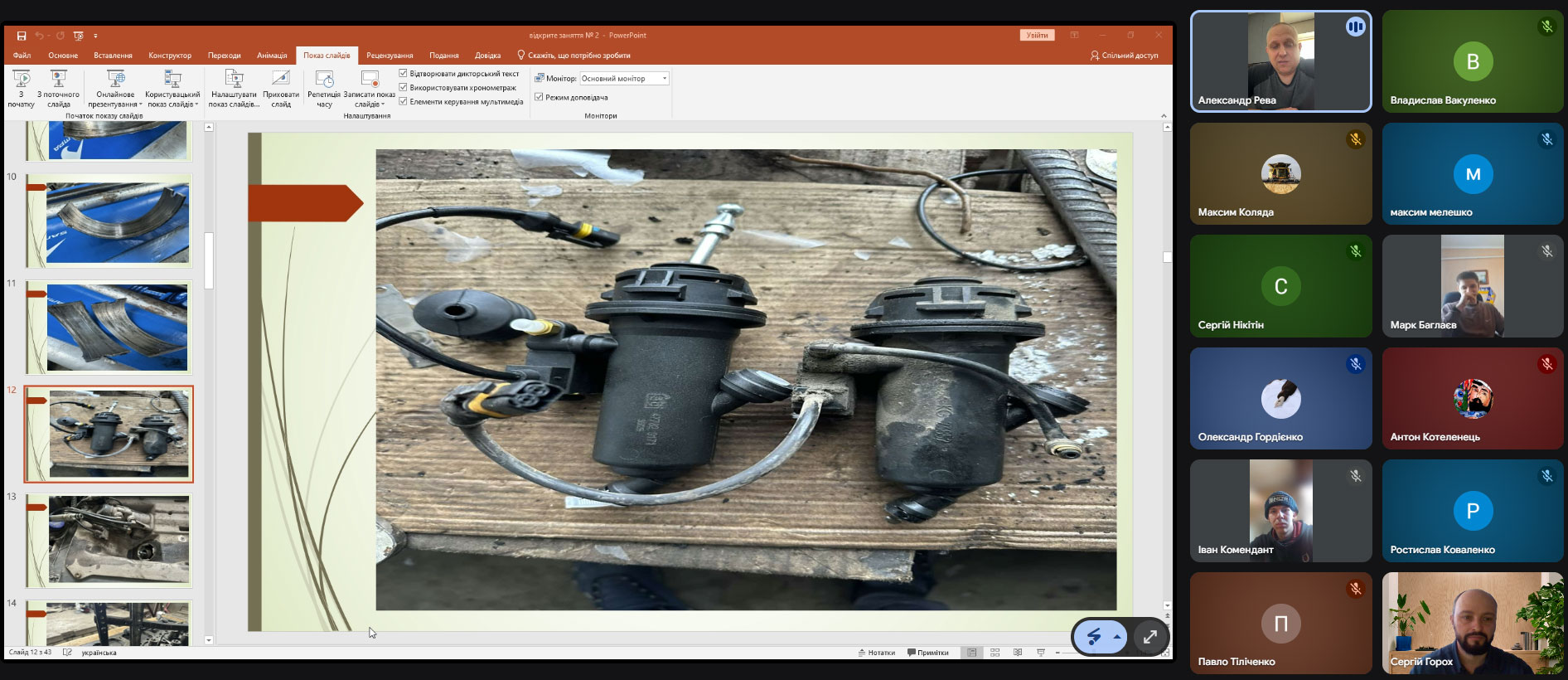The image size is (1568, 680).
Task: Toggle 'Відтворювати дикторський текст' checkbox
Action: click(404, 74)
